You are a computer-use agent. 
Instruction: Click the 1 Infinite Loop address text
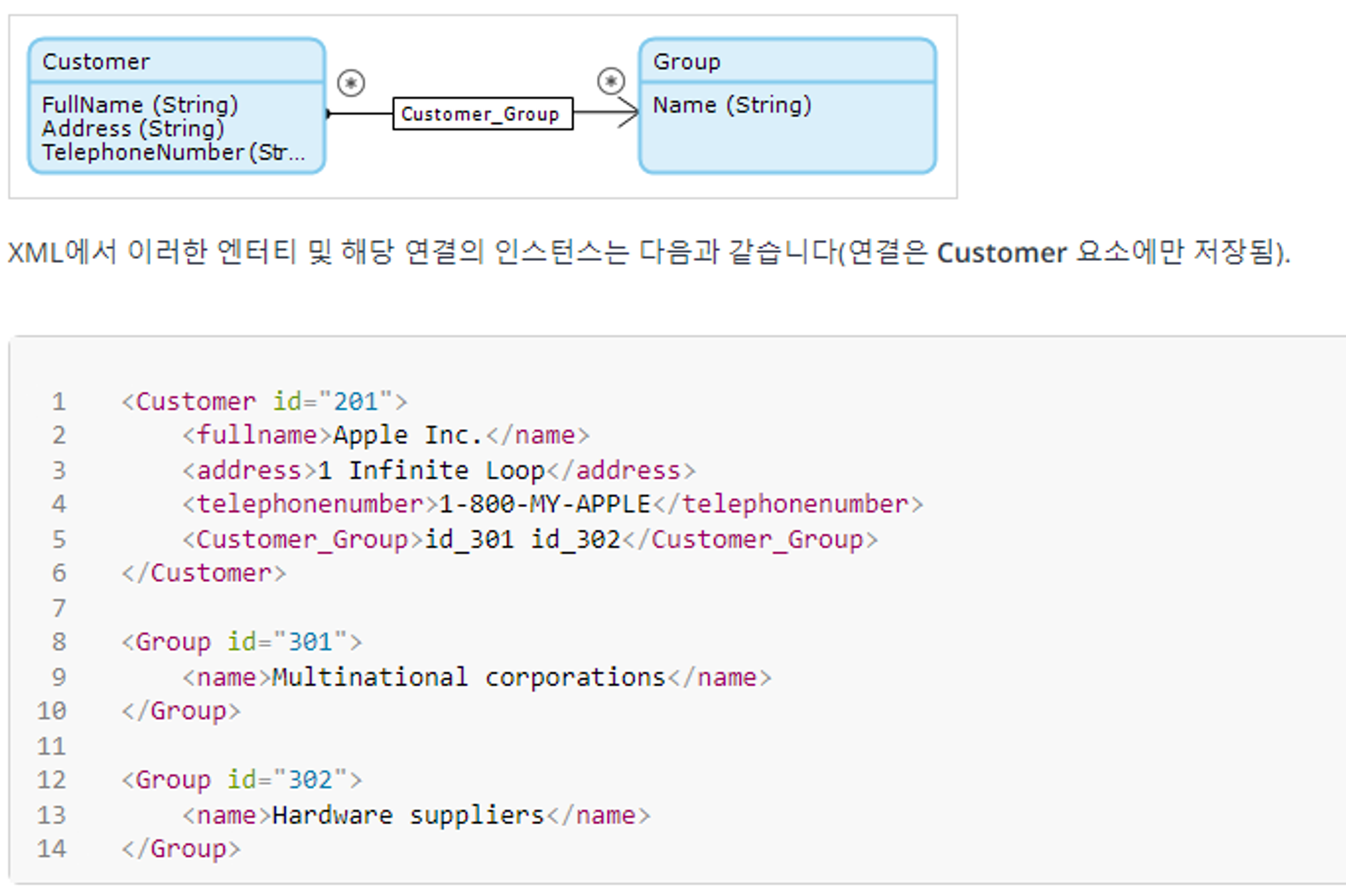(x=431, y=470)
